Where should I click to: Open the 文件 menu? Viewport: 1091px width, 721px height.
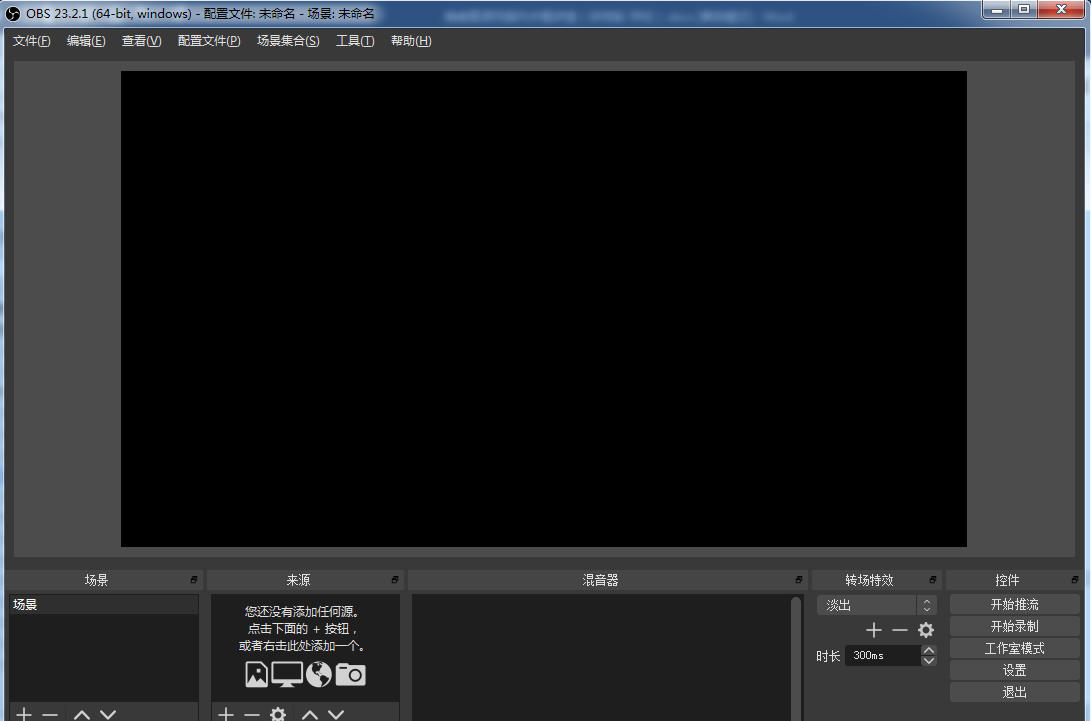pyautogui.click(x=31, y=41)
